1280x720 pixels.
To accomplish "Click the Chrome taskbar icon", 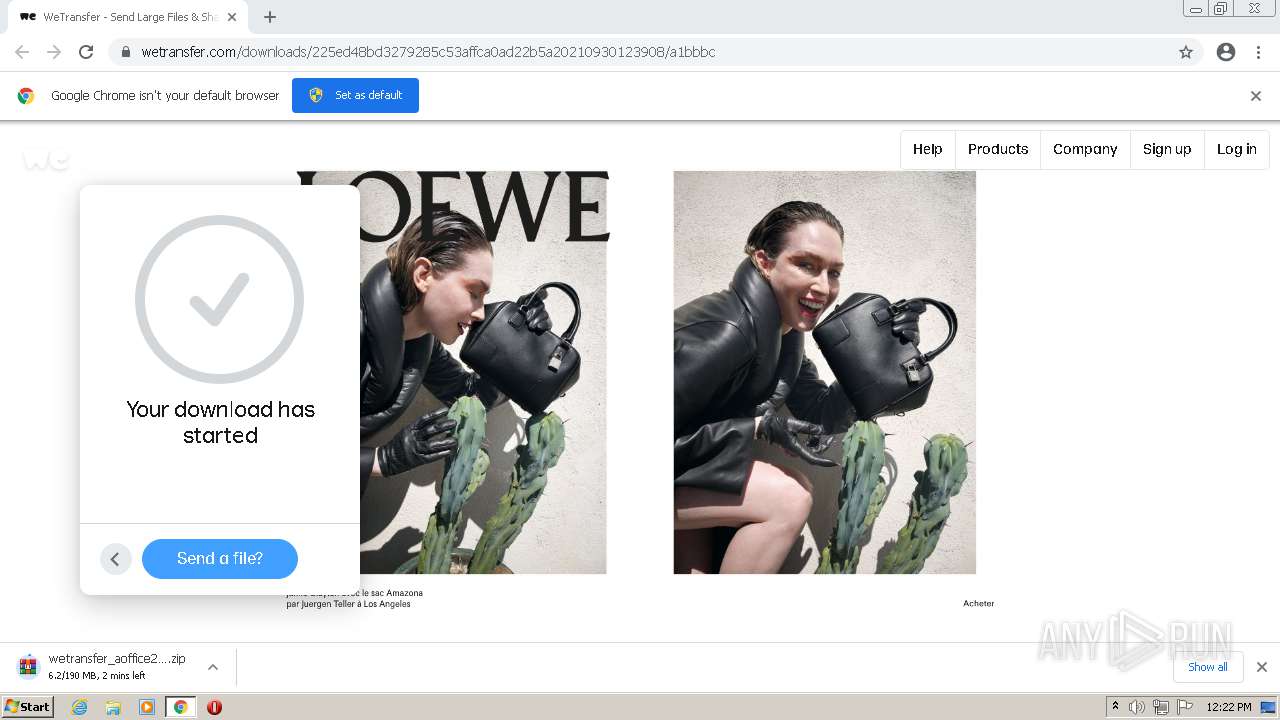I will [180, 707].
